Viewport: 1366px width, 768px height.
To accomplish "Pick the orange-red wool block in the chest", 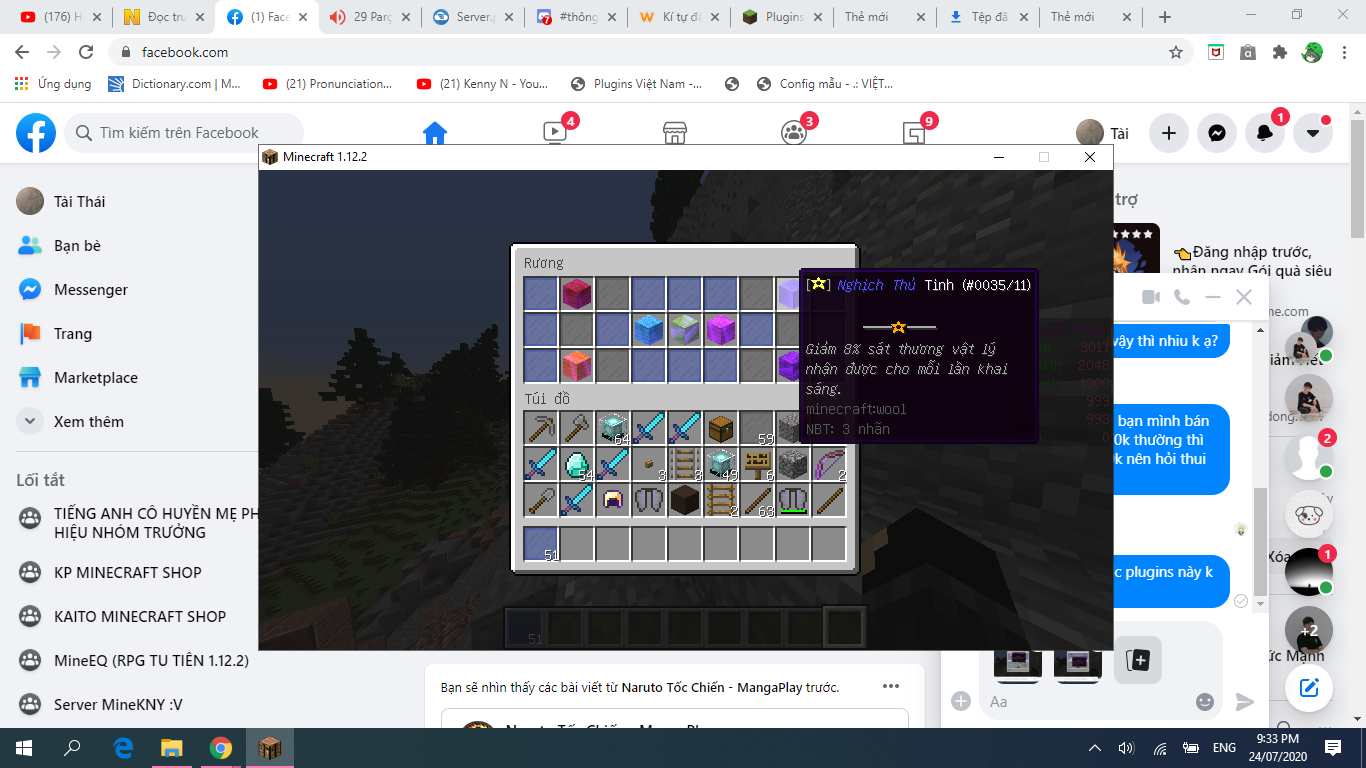I will [x=577, y=365].
